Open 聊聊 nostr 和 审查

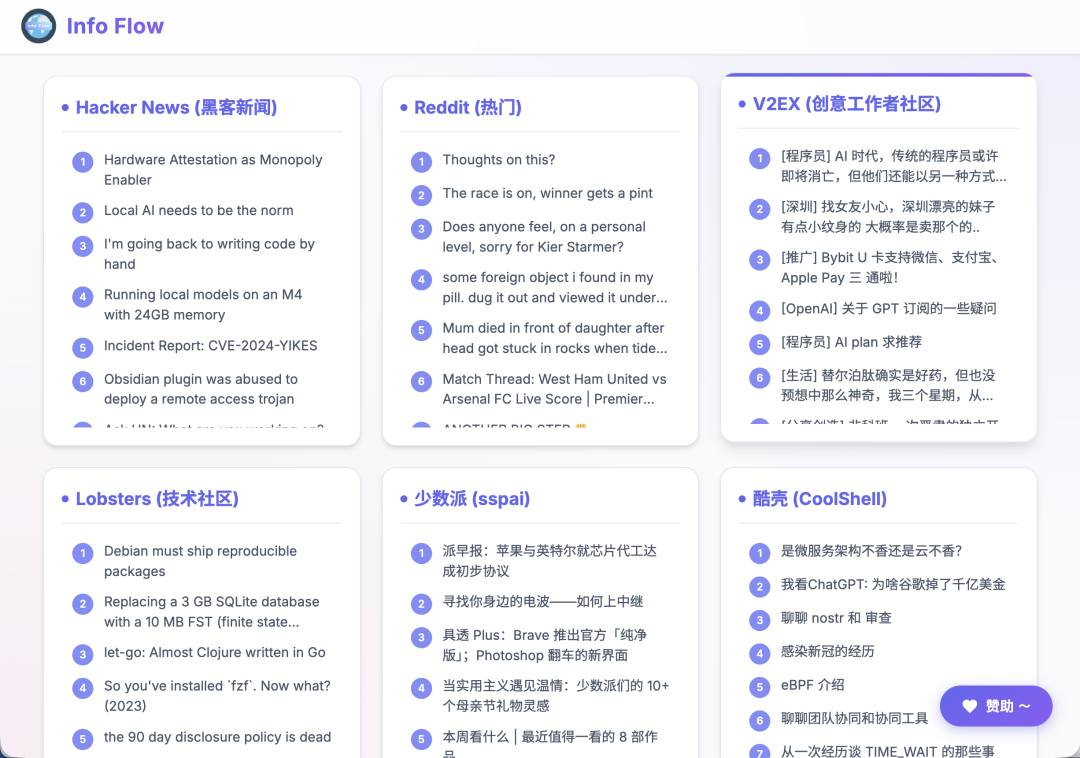836,618
